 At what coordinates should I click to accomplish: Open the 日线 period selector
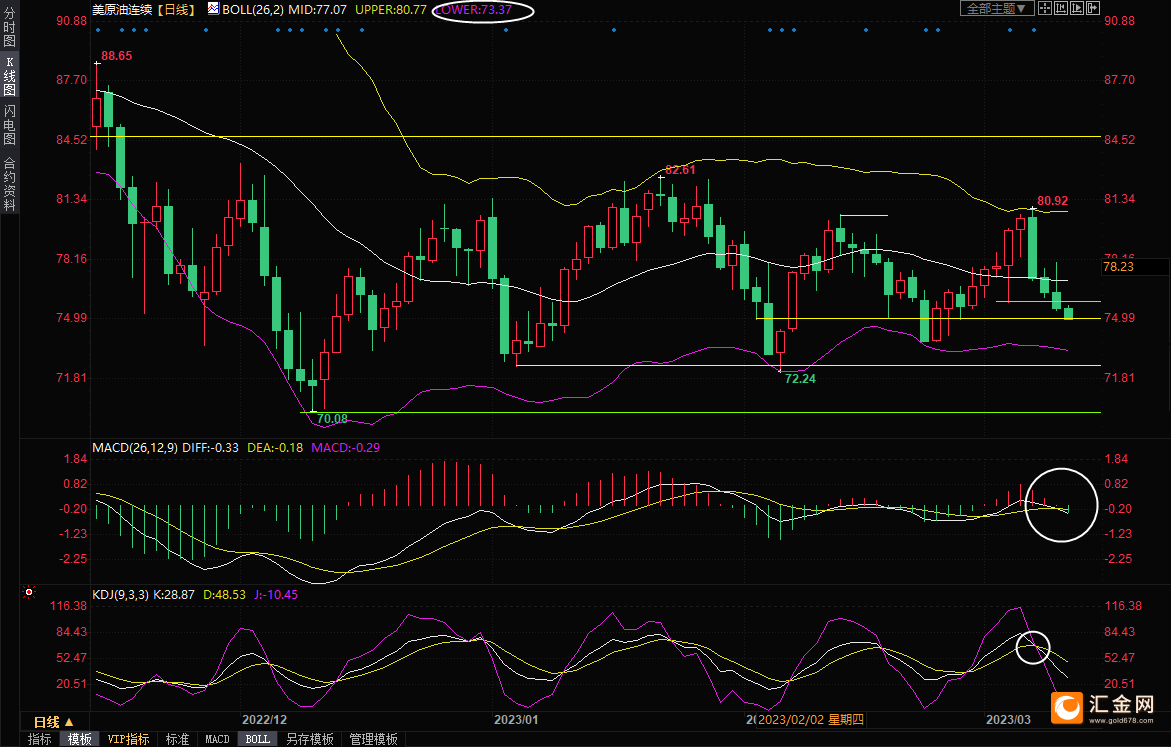click(x=54, y=722)
